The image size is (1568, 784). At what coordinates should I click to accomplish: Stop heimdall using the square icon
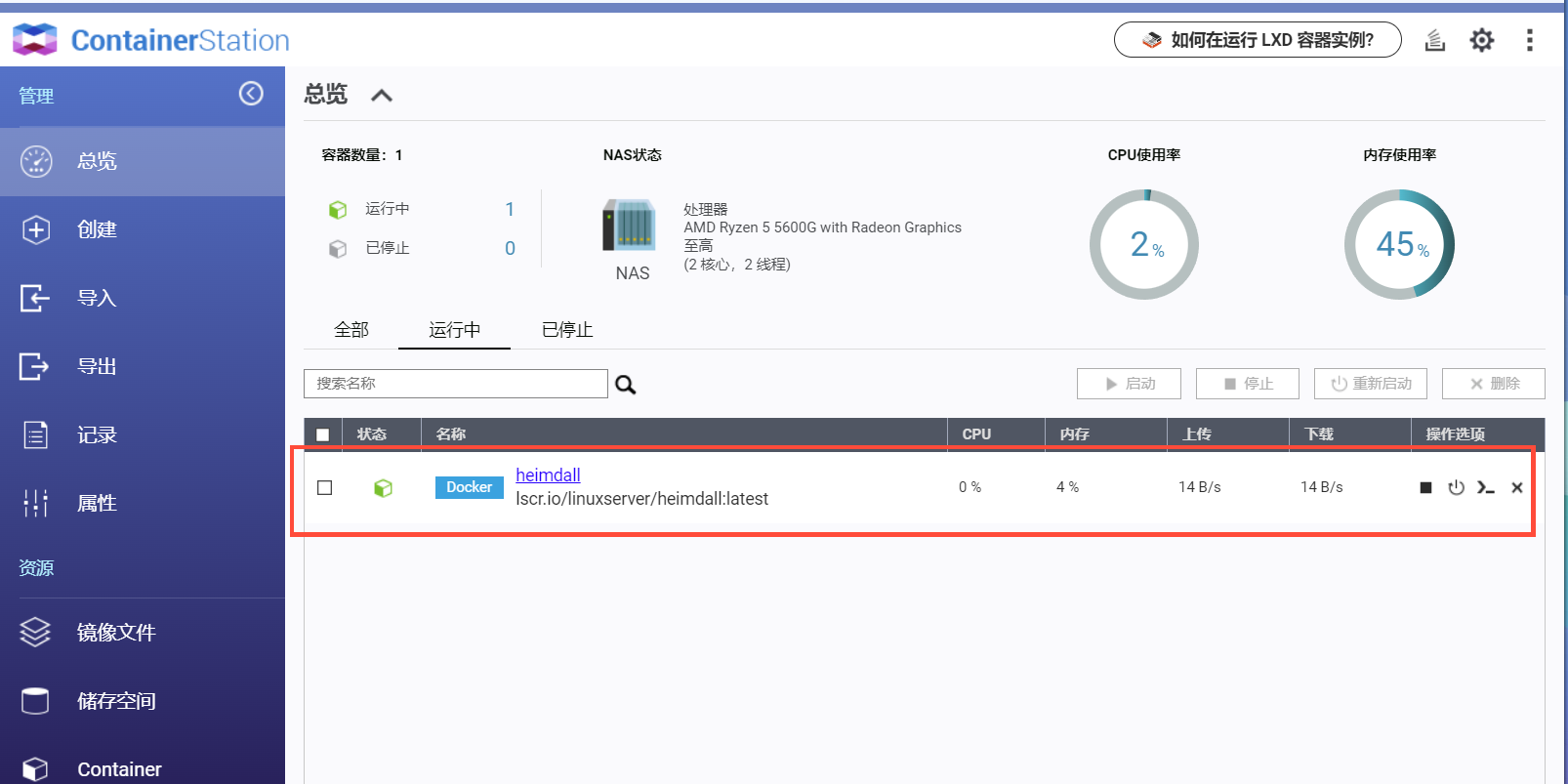point(1425,487)
